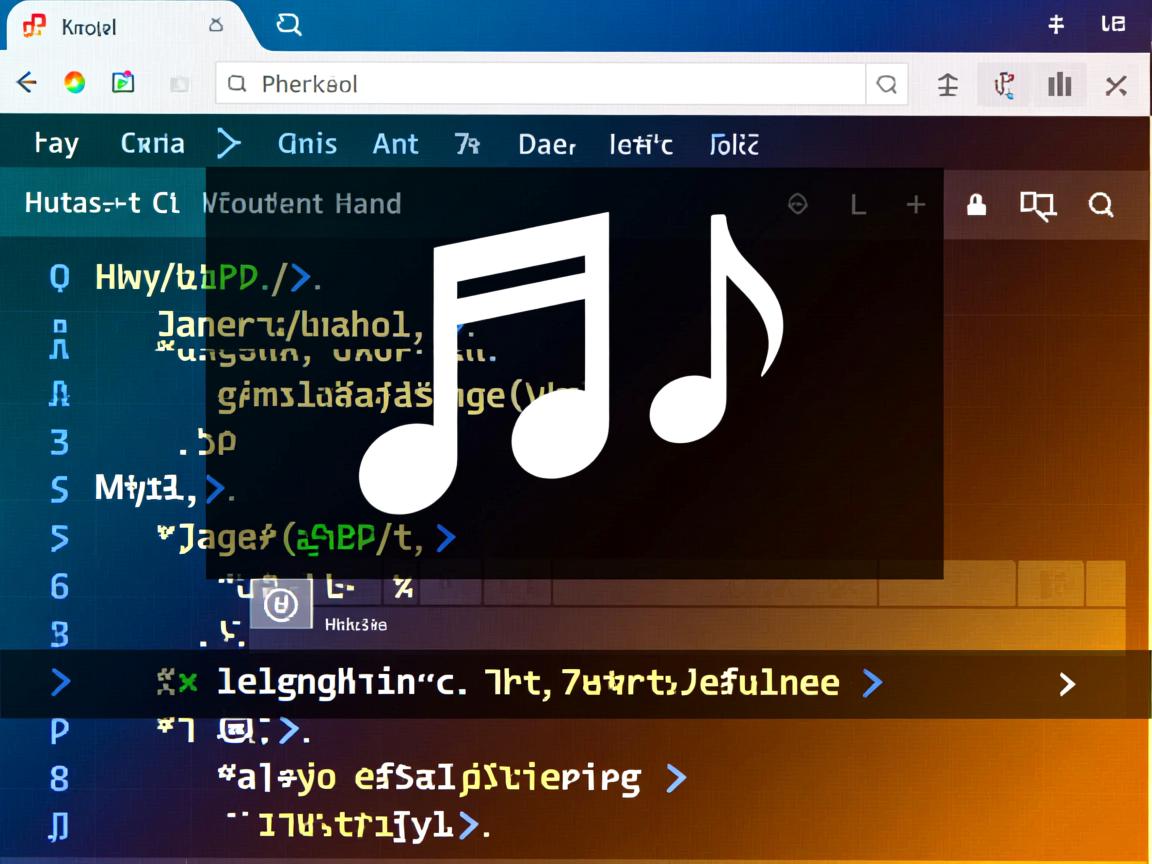Image resolution: width=1152 pixels, height=864 pixels.
Task: Open the Daer menu
Action: pos(547,145)
